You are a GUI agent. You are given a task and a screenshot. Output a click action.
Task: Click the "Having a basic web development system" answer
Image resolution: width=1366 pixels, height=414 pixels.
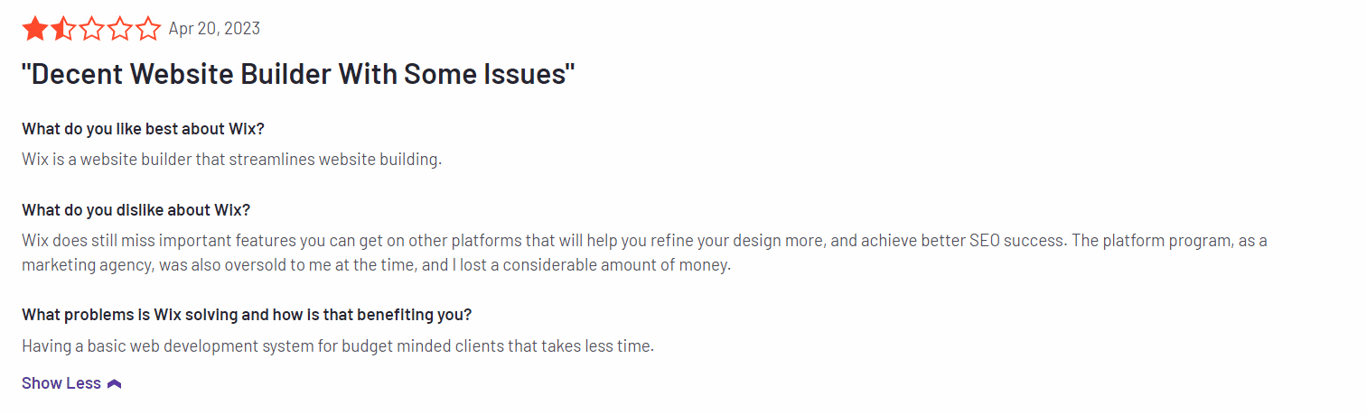pyautogui.click(x=338, y=346)
